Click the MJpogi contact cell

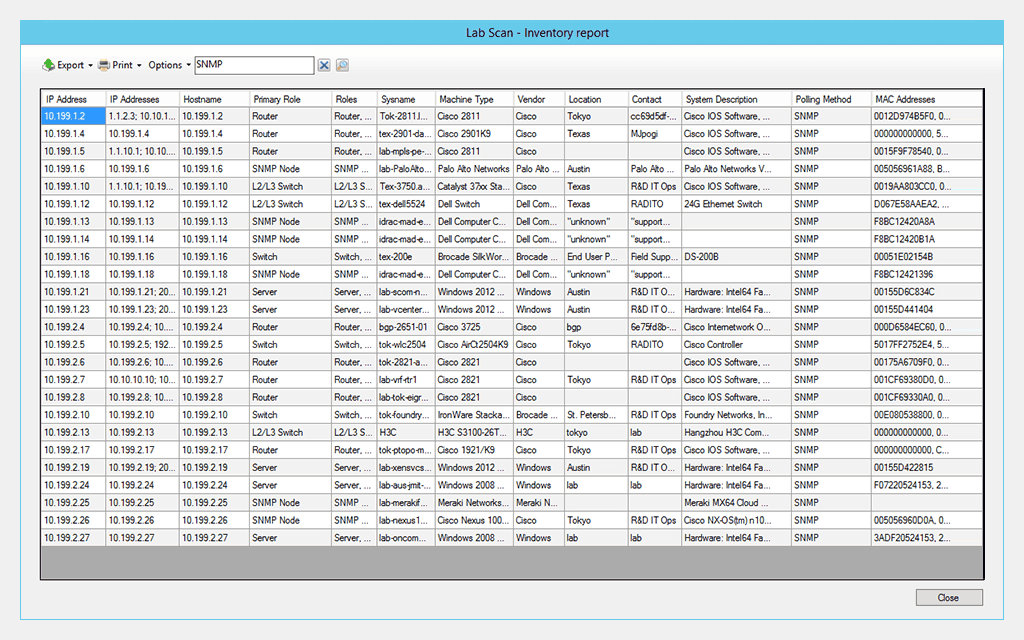tap(655, 134)
